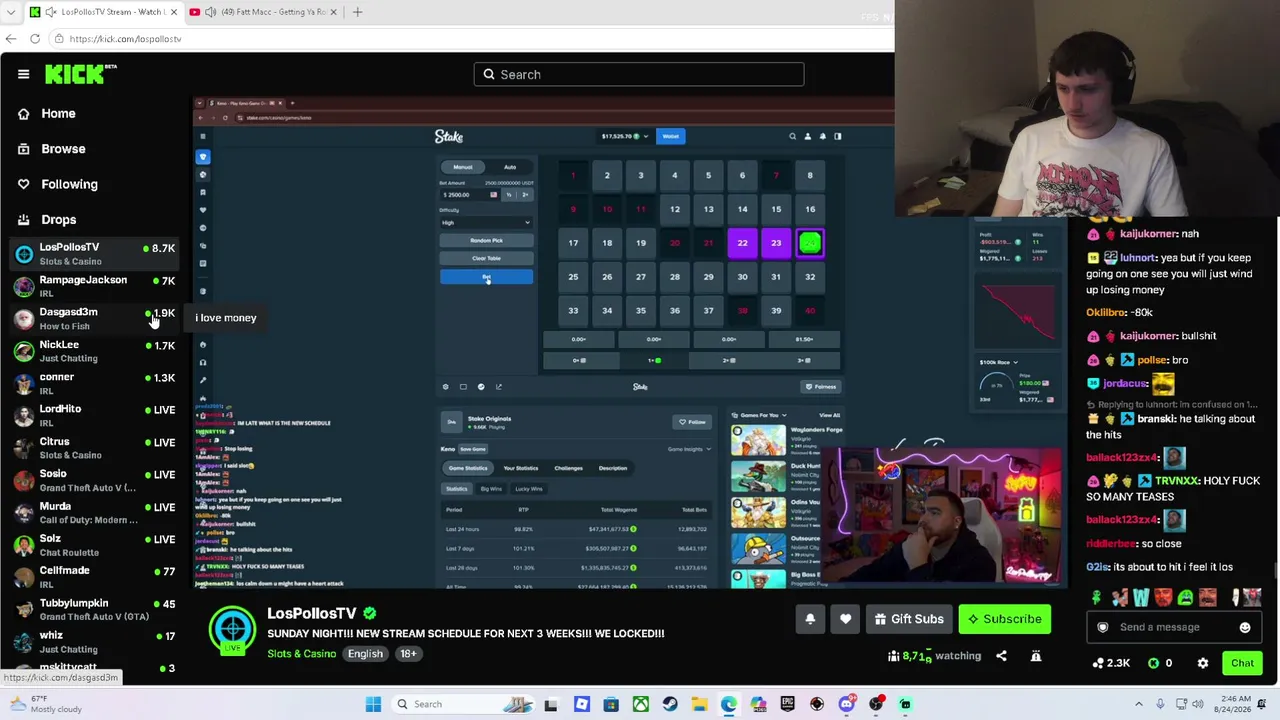Open RampageJackson's channel in the sidebar
This screenshot has width=1280, height=720.
coord(95,286)
